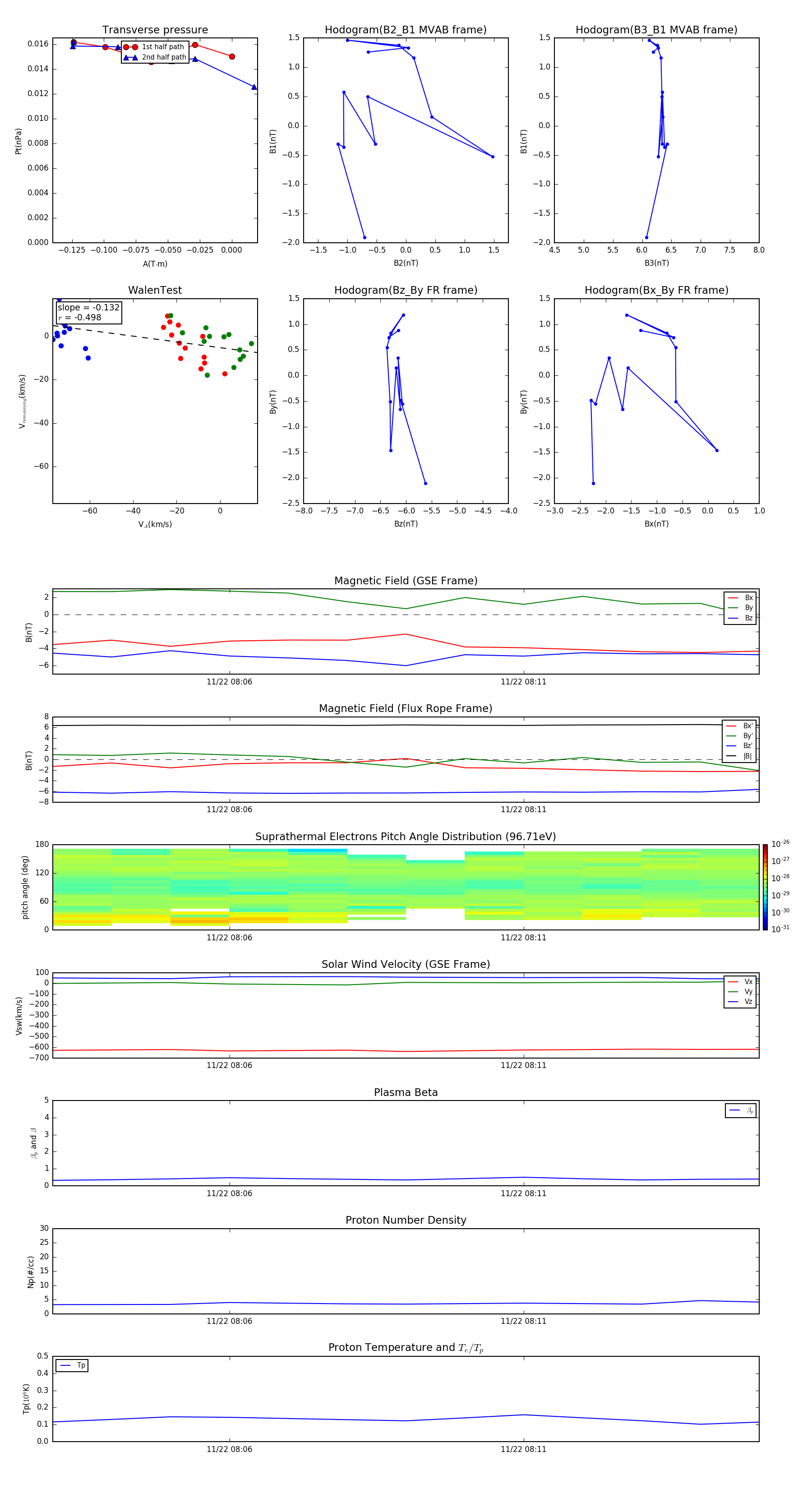The width and height of the screenshot is (812, 1489).
Task: Click the slope and r annotation box
Action: point(89,313)
